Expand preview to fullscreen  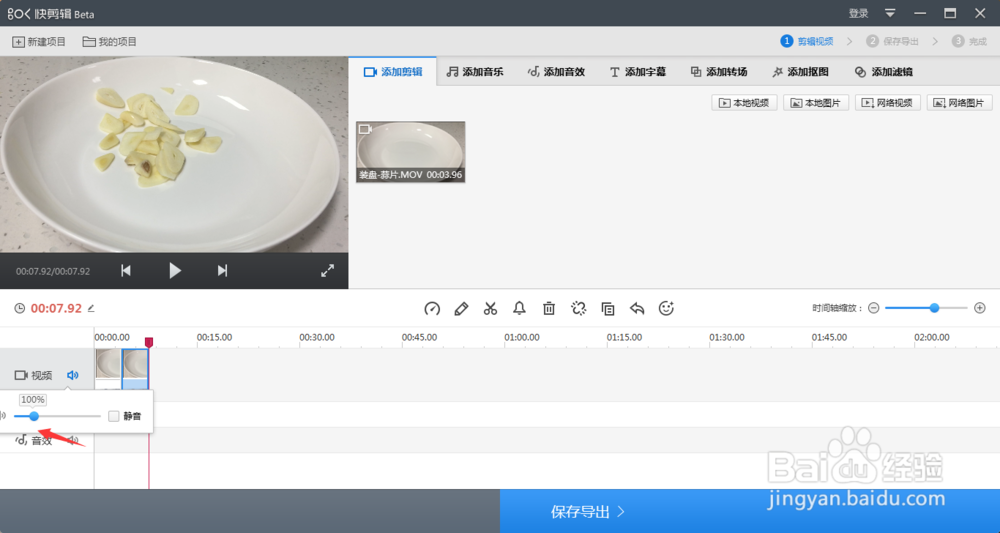327,270
